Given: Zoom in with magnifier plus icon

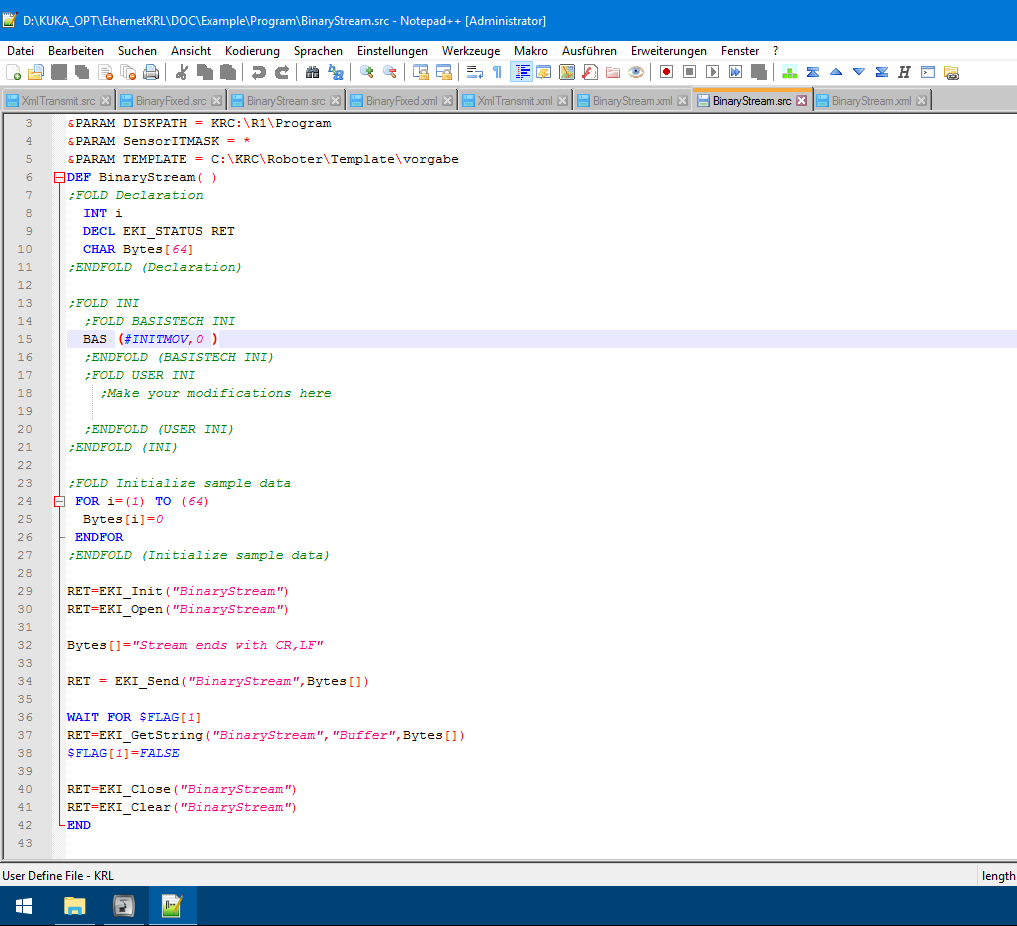Looking at the screenshot, I should (366, 72).
